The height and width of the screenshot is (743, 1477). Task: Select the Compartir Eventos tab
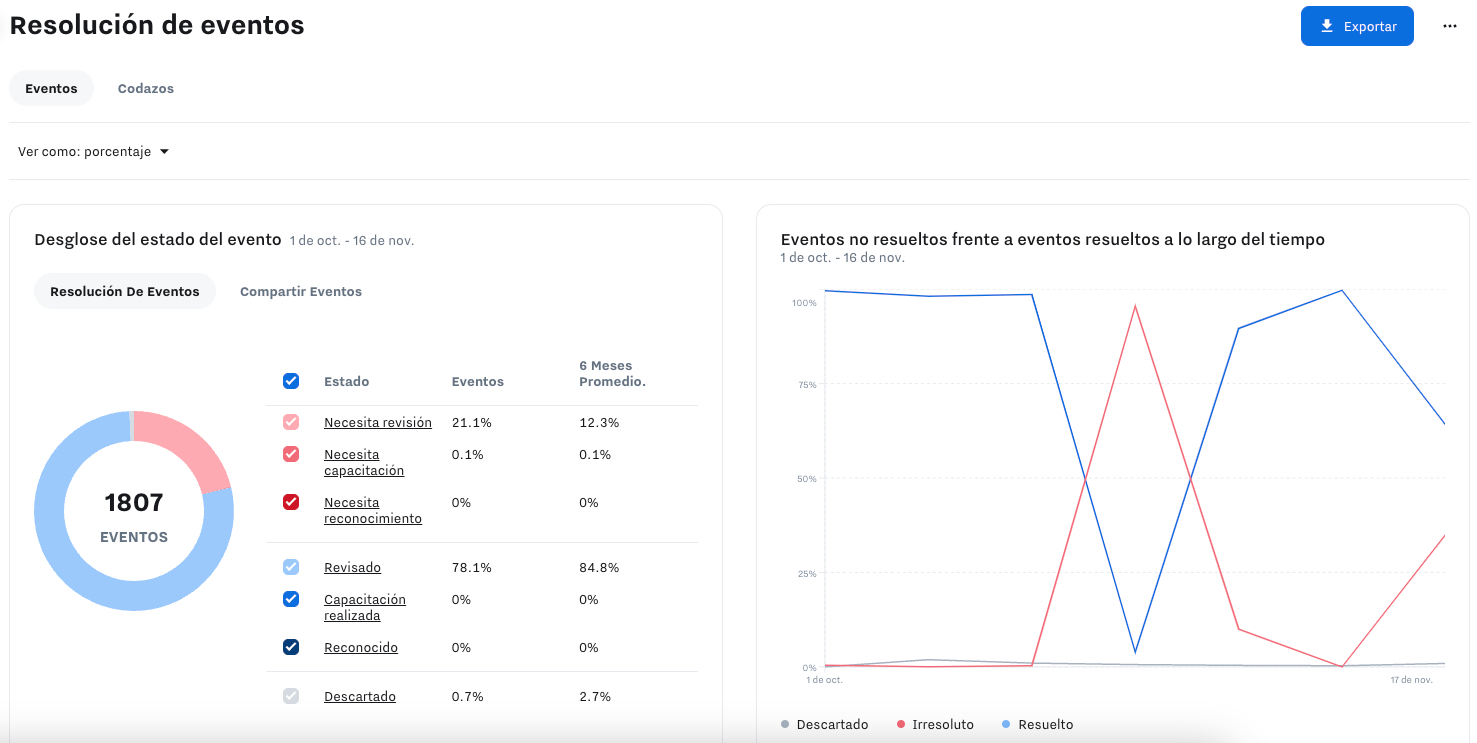301,291
